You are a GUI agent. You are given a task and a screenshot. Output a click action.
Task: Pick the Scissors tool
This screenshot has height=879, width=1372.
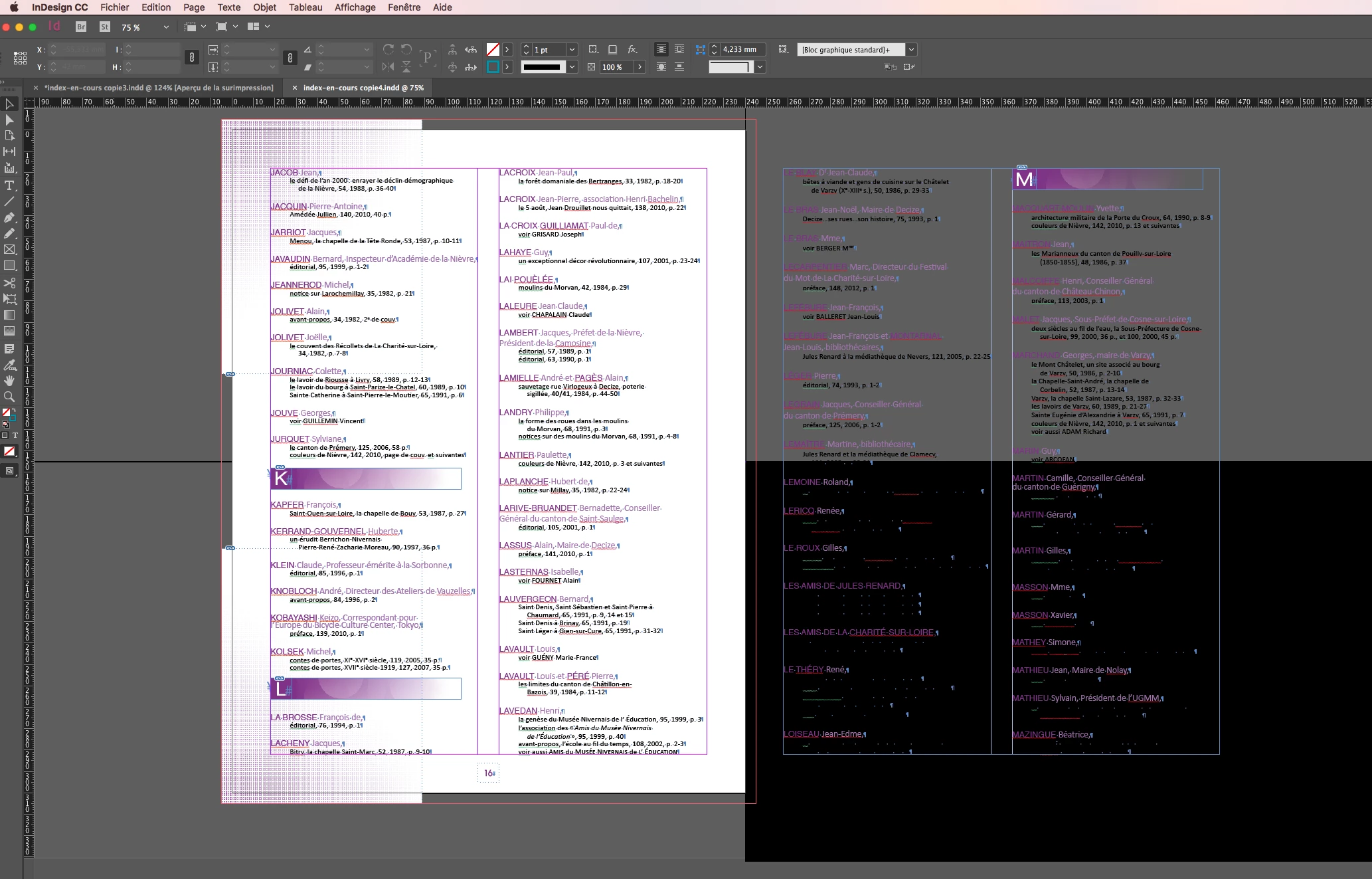[9, 283]
